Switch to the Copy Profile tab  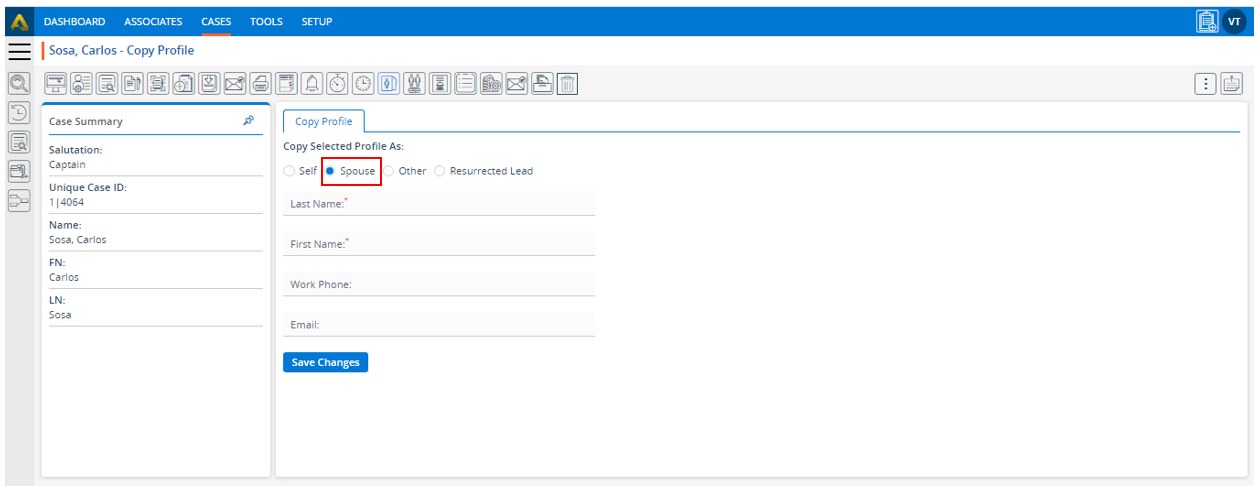pyautogui.click(x=323, y=121)
